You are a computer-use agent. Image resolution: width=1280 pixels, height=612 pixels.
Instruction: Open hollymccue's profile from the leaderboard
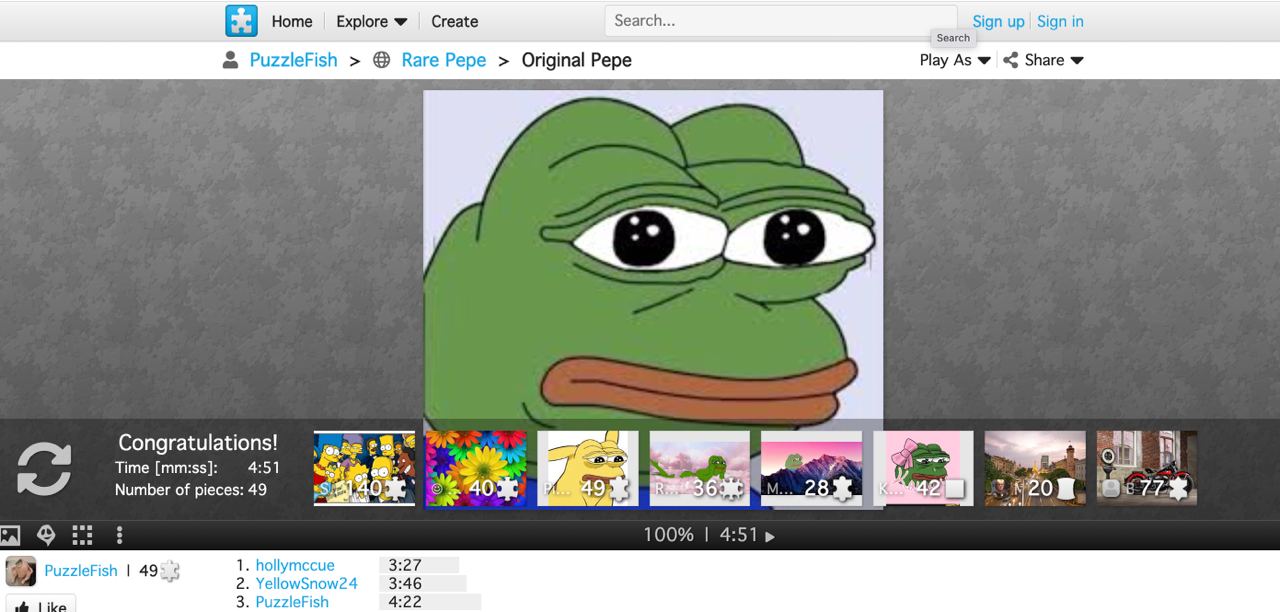click(295, 565)
